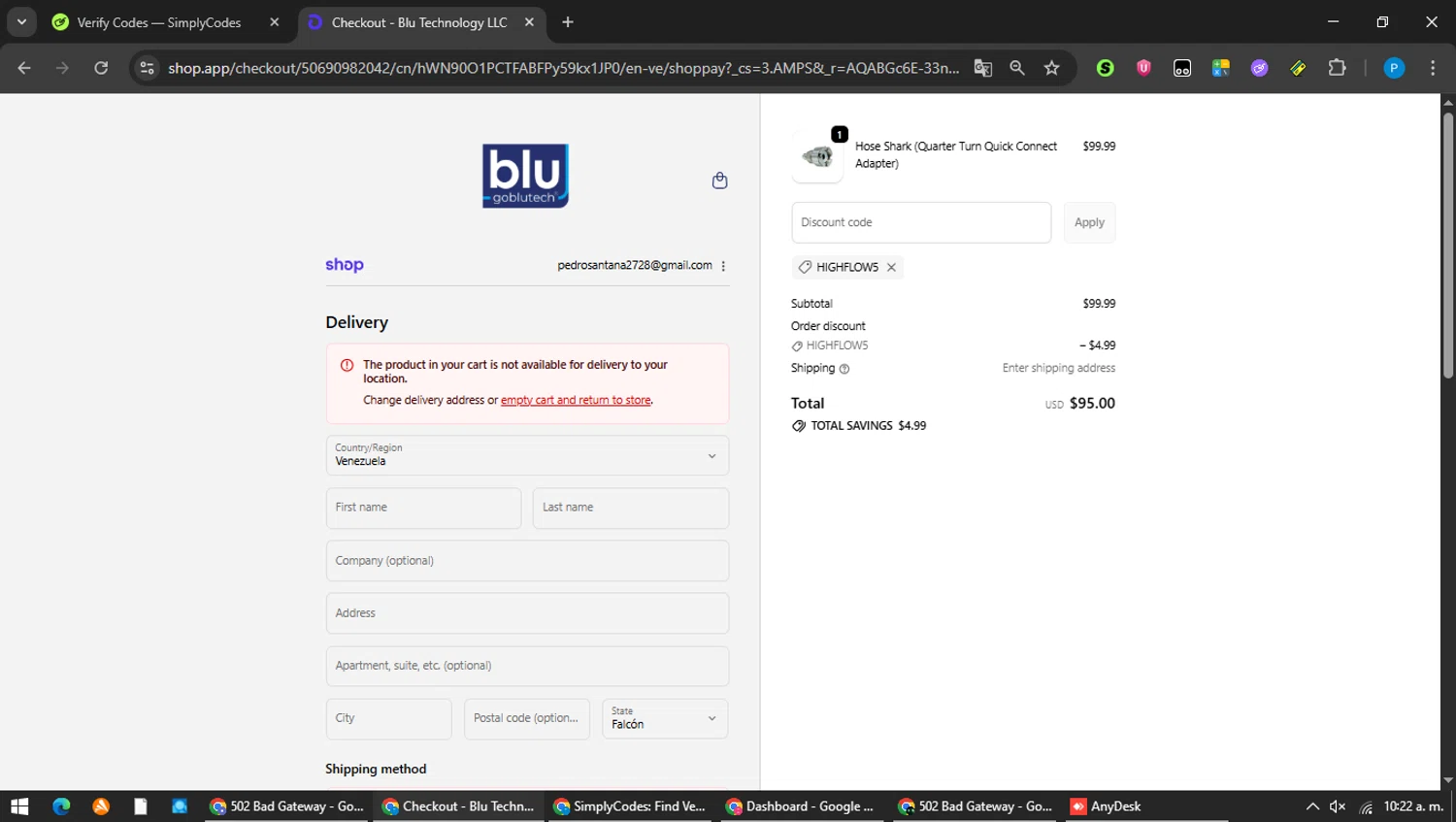Apply the discount code
This screenshot has height=822, width=1456.
coord(1089,222)
